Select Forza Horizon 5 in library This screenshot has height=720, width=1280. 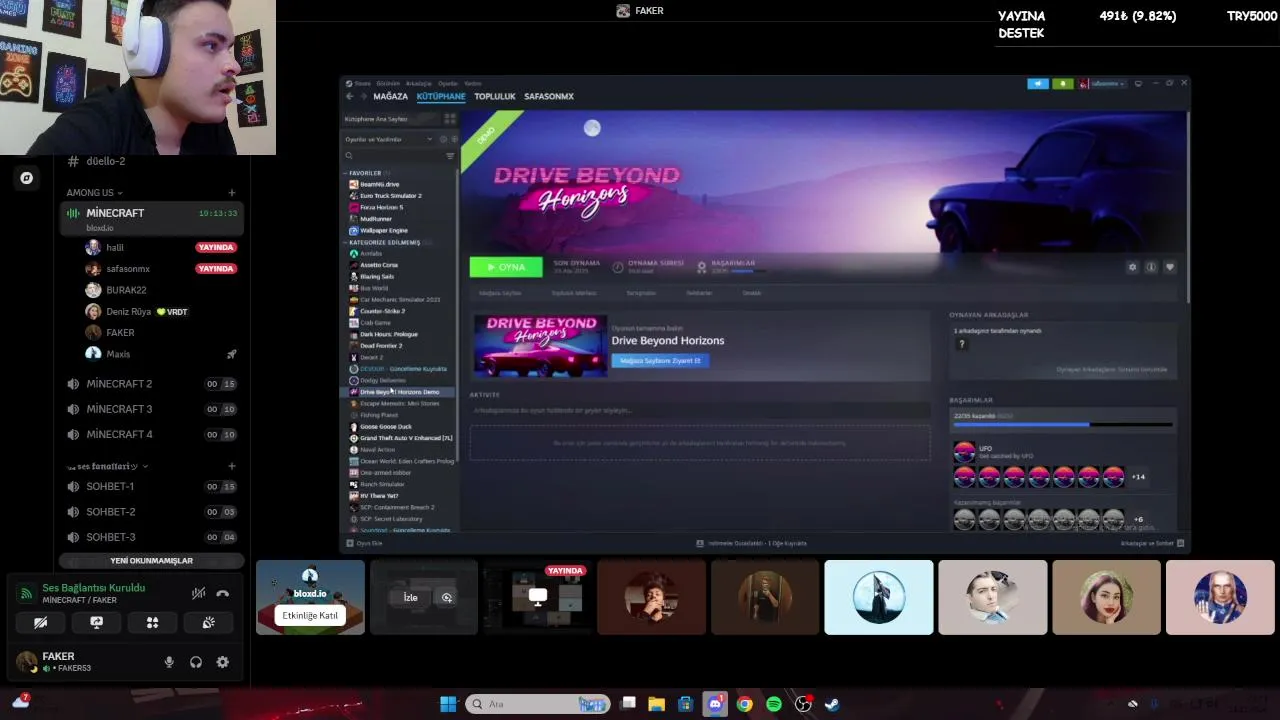tap(381, 207)
